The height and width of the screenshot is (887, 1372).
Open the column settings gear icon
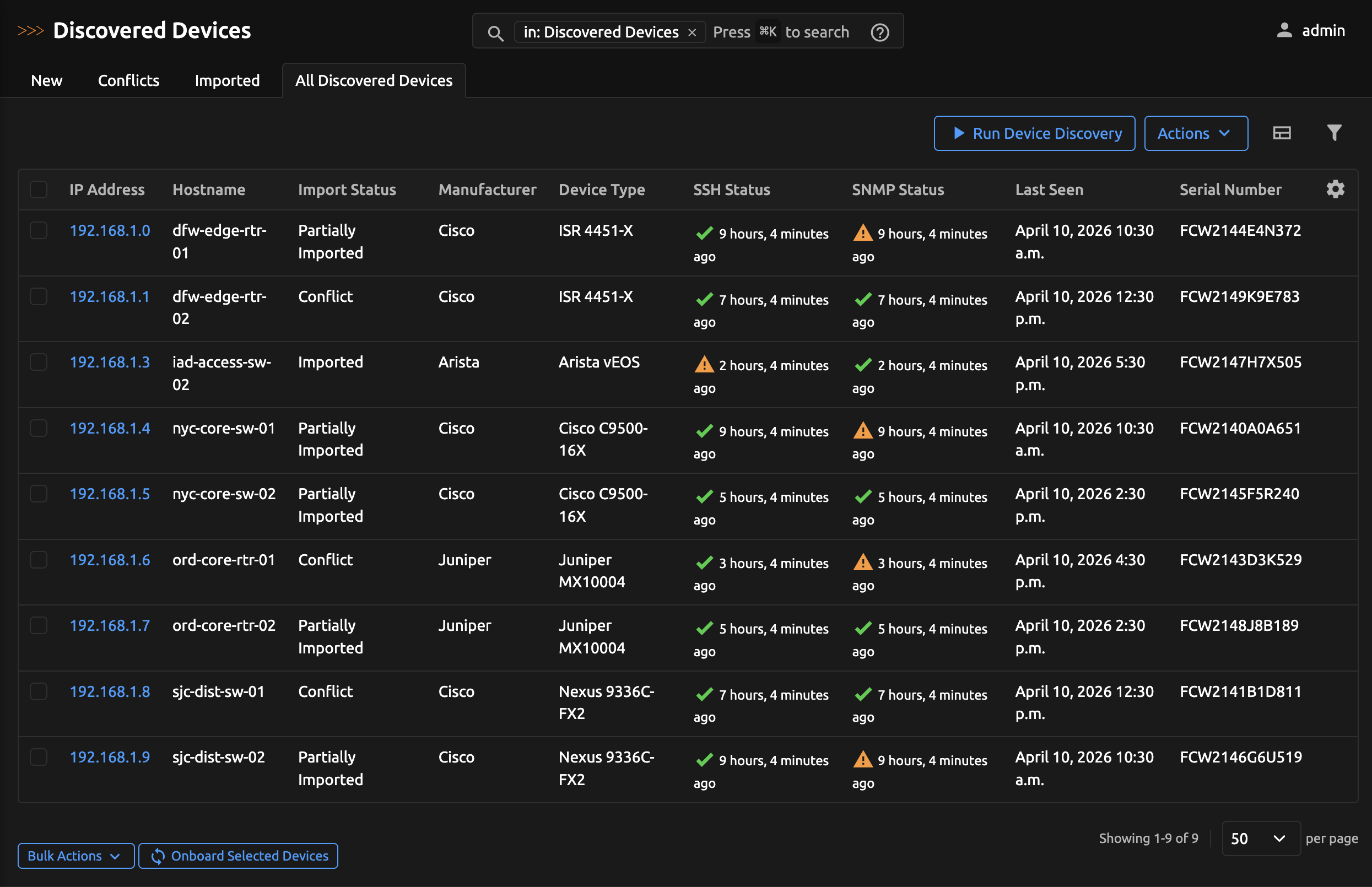point(1335,189)
